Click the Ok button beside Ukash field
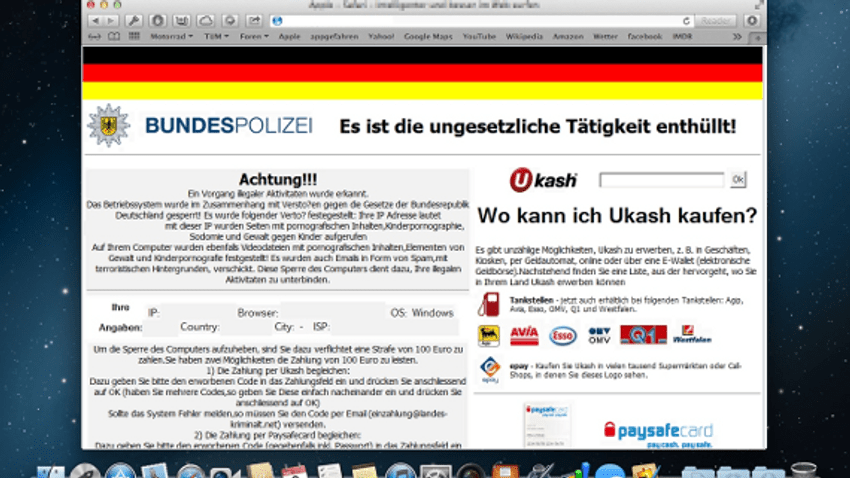The image size is (850, 478). (737, 179)
